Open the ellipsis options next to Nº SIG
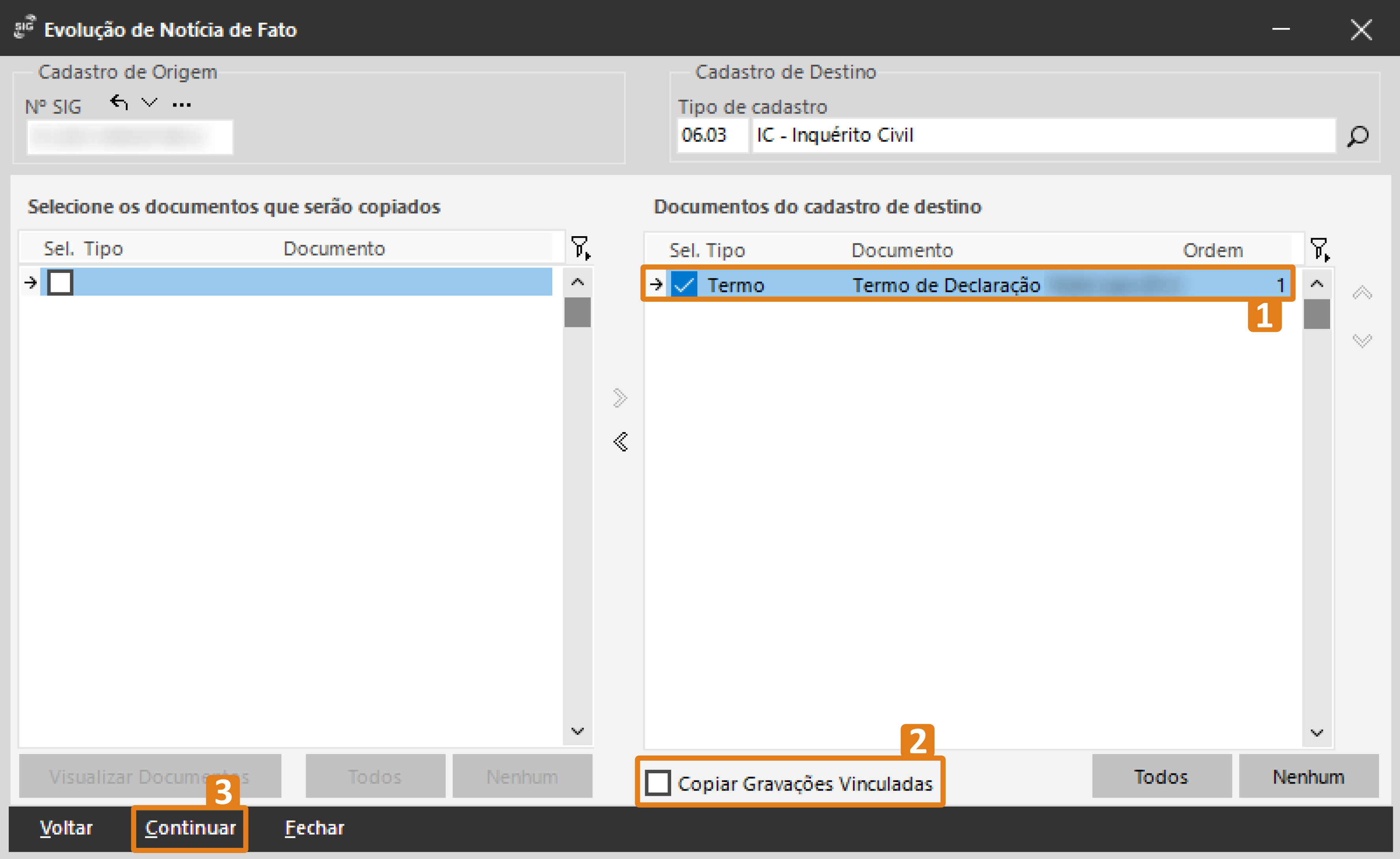Viewport: 1400px width, 859px height. (x=181, y=105)
